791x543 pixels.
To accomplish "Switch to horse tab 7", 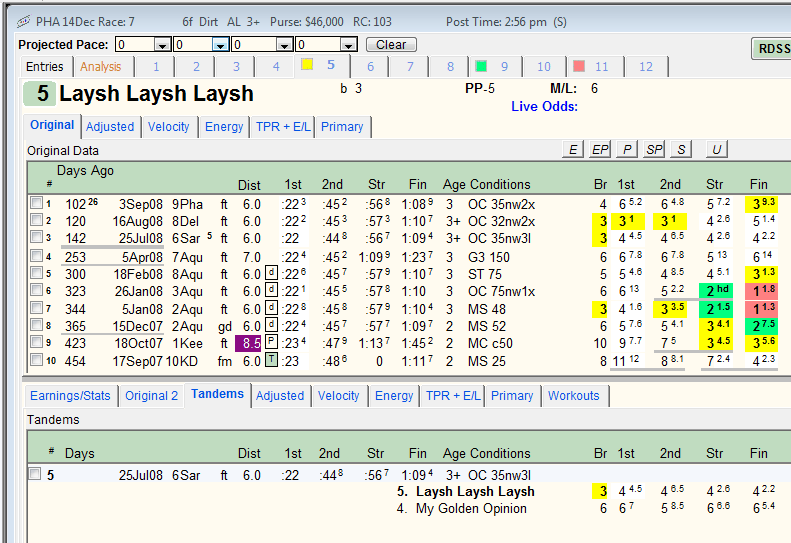I will (410, 67).
